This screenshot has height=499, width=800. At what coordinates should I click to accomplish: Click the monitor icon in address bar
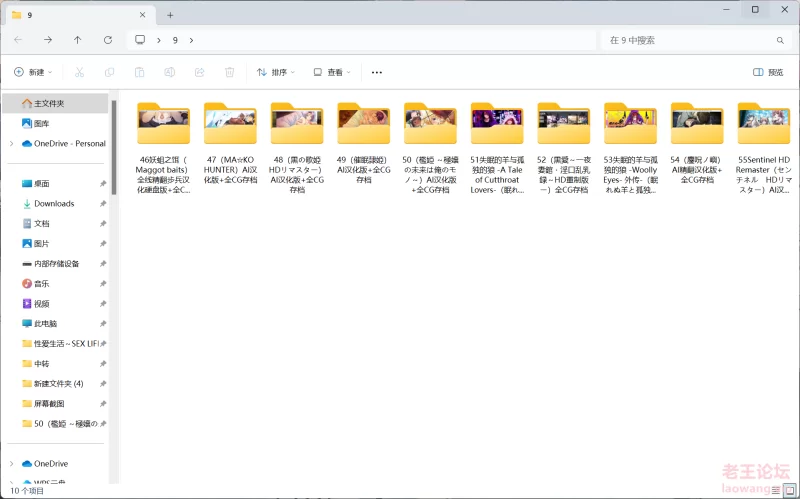tap(140, 40)
